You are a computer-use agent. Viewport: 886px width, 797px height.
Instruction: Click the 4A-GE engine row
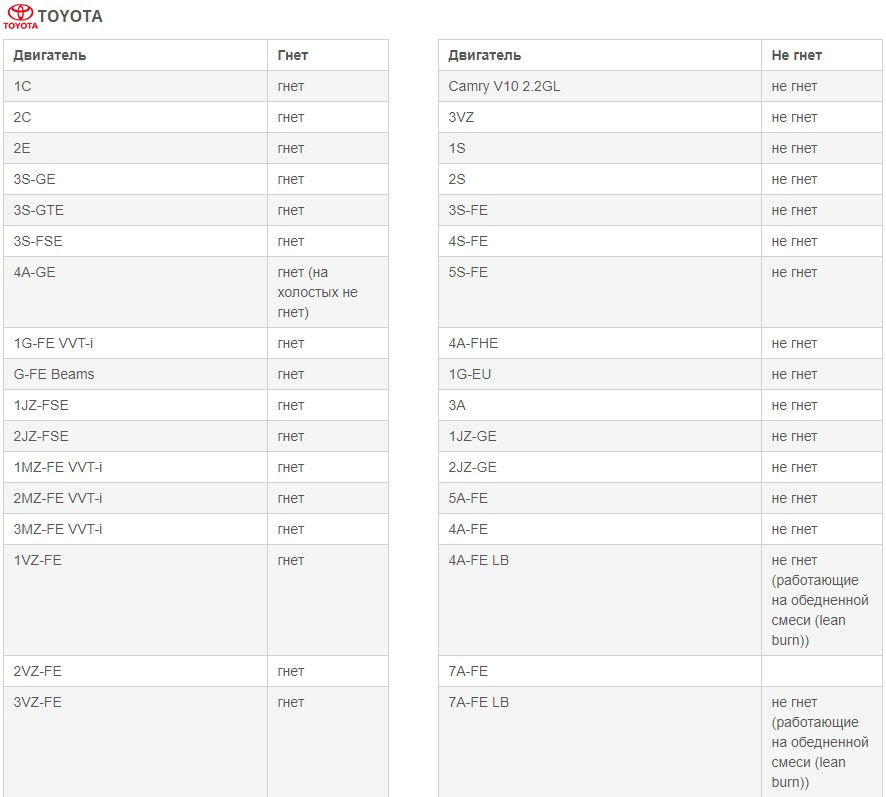[x=35, y=272]
